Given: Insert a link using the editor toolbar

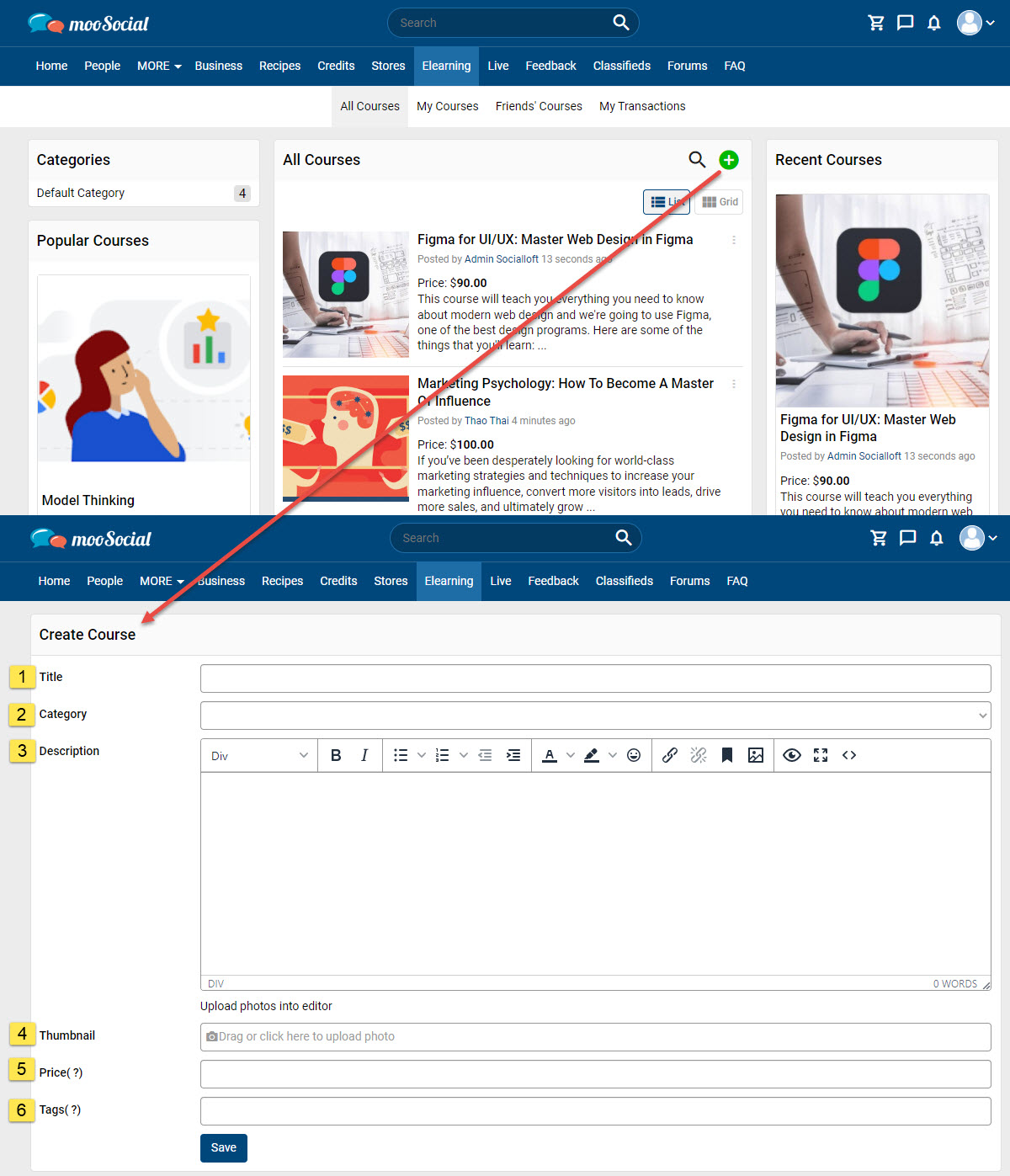Looking at the screenshot, I should (x=670, y=755).
